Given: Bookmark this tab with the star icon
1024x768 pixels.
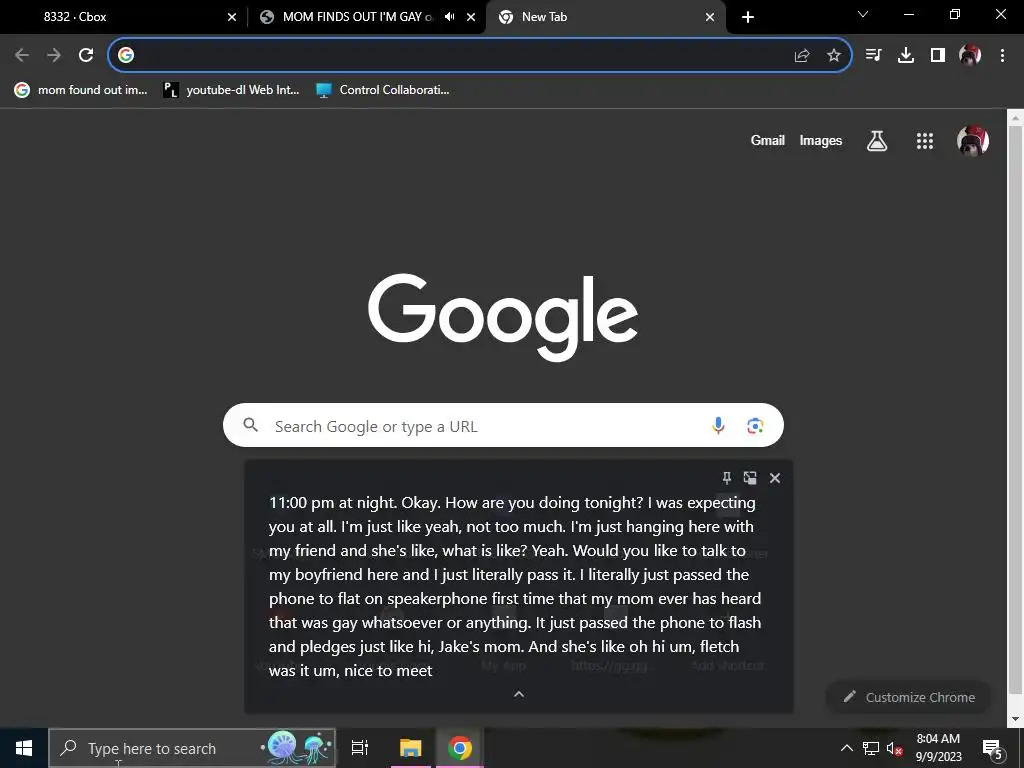Looking at the screenshot, I should tap(834, 56).
